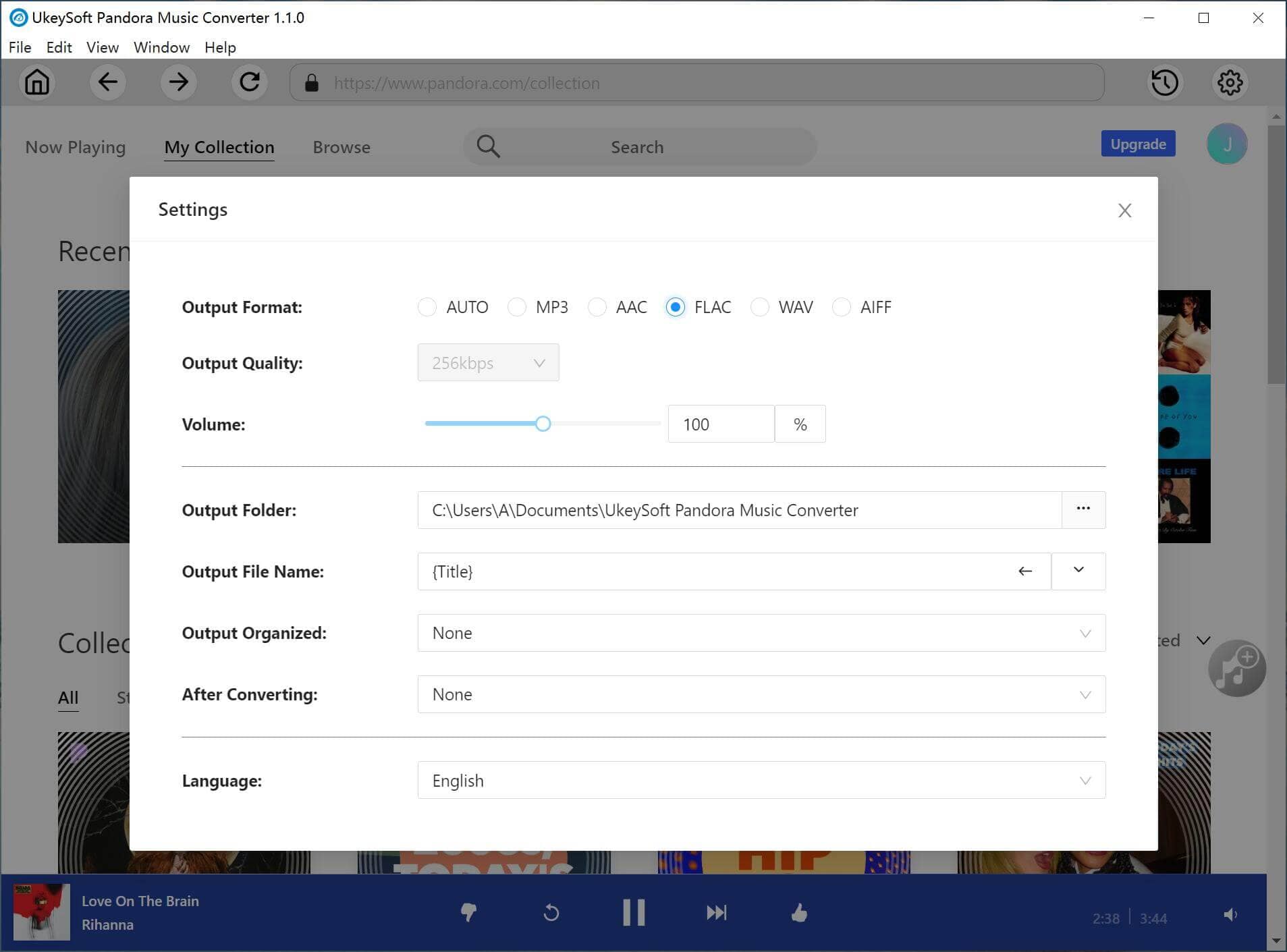Open the settings gear icon
1287x952 pixels.
click(x=1229, y=82)
